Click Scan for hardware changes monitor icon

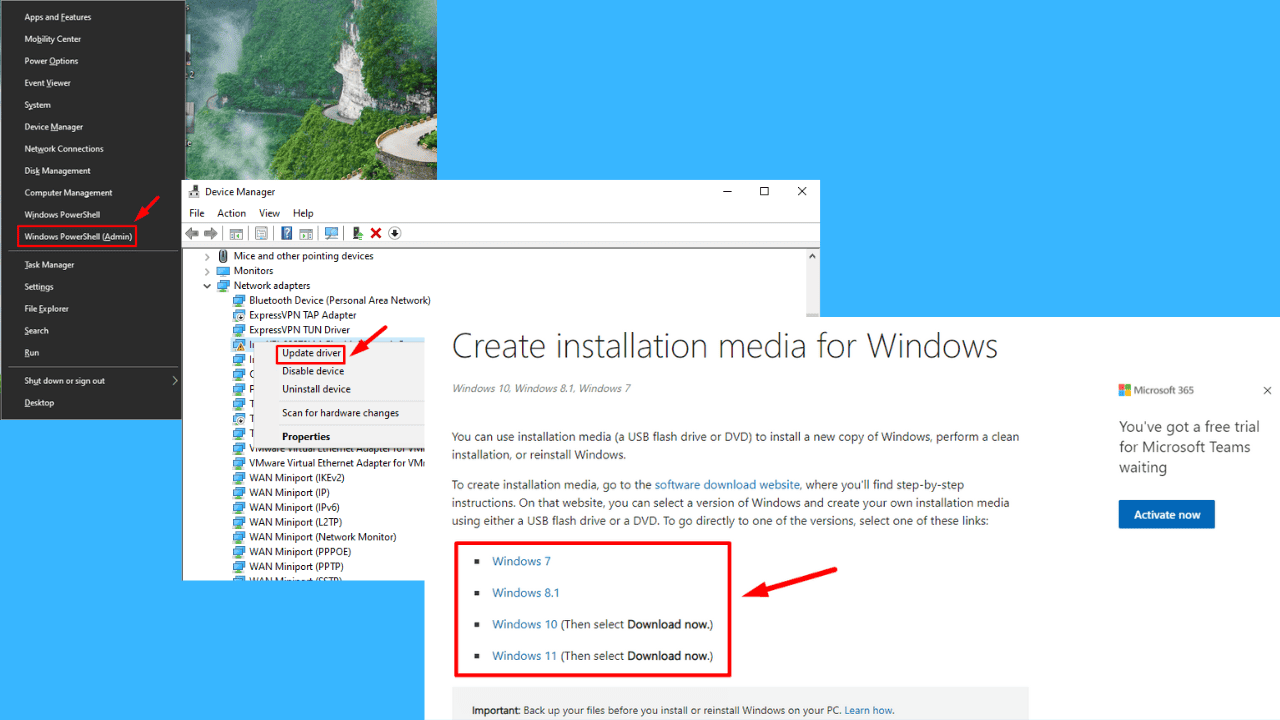(331, 233)
